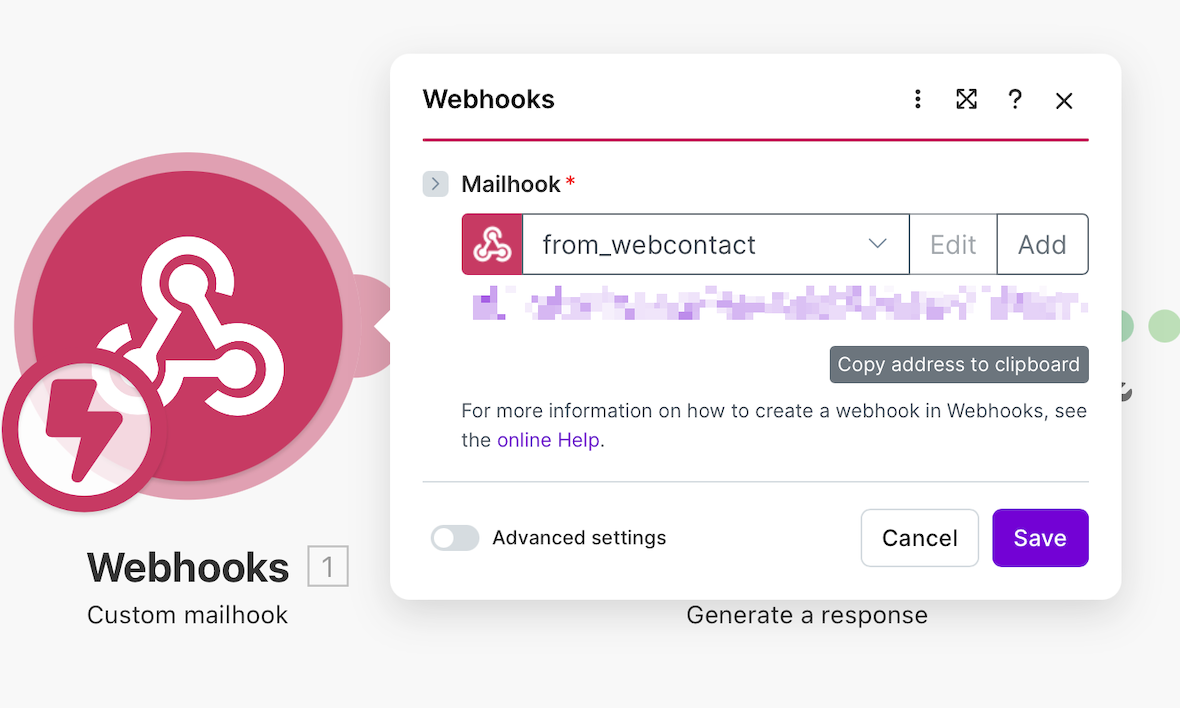Click the webhook icon beside from_webcontact

coord(492,245)
